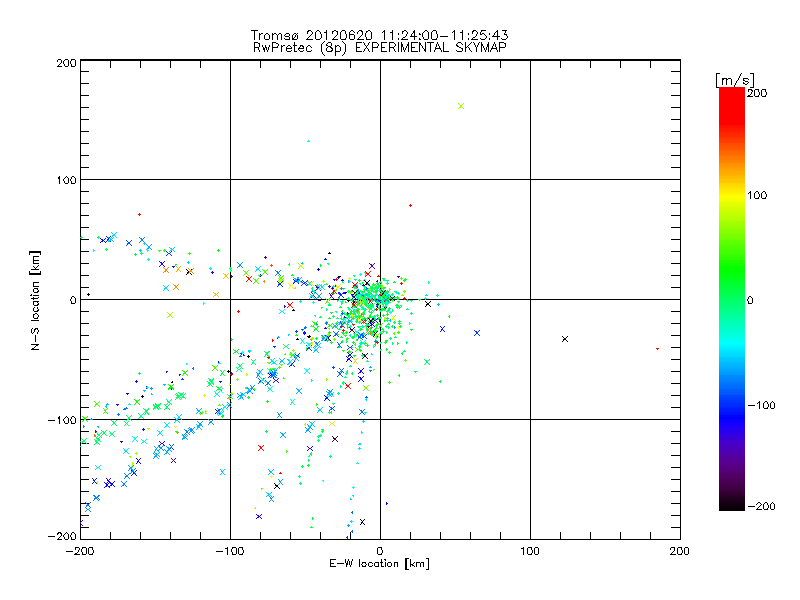This screenshot has width=800, height=600.
Task: Click the lone cyan point in the upper left quadrant
Action: (x=308, y=141)
